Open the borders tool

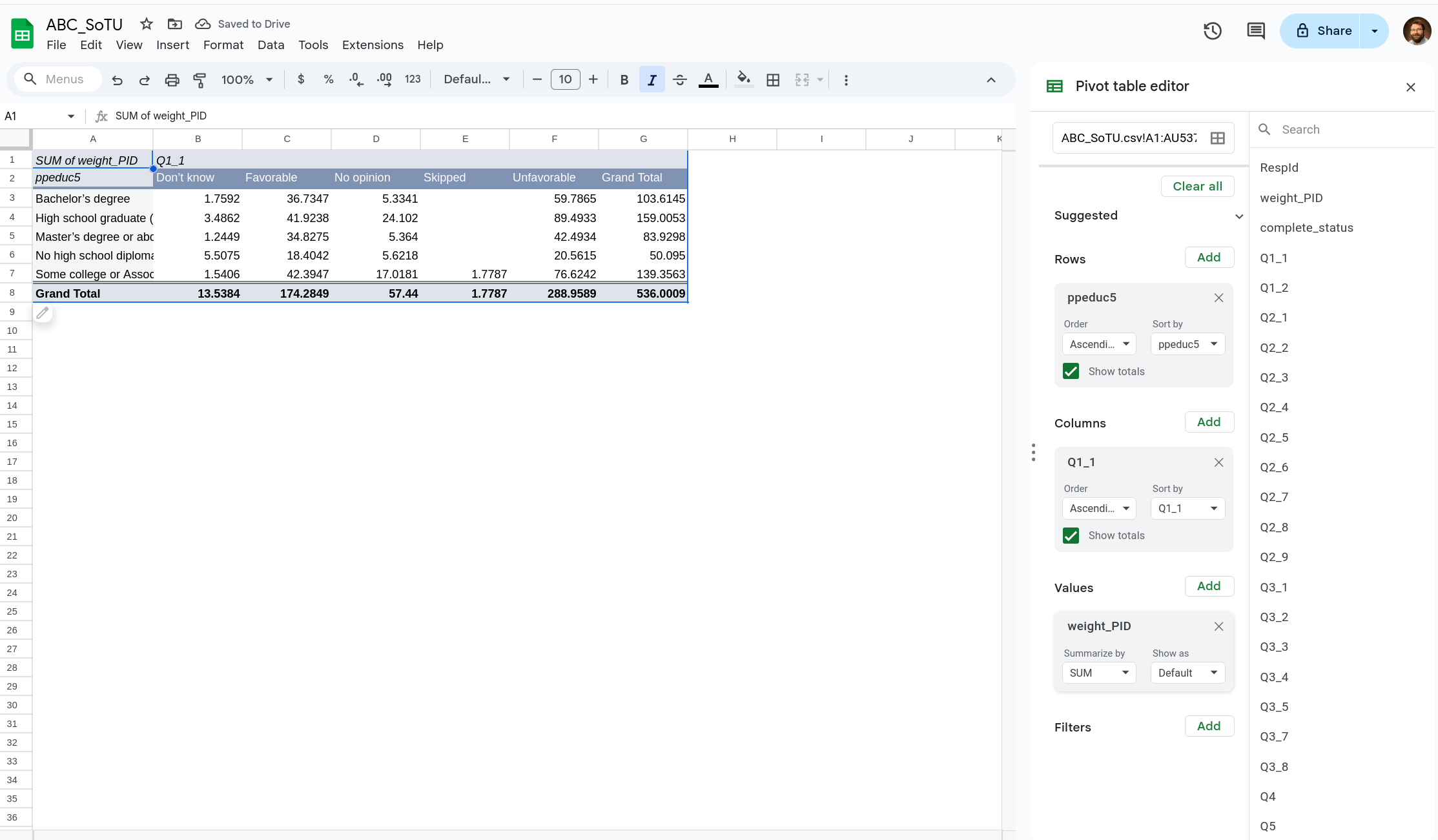(x=773, y=79)
